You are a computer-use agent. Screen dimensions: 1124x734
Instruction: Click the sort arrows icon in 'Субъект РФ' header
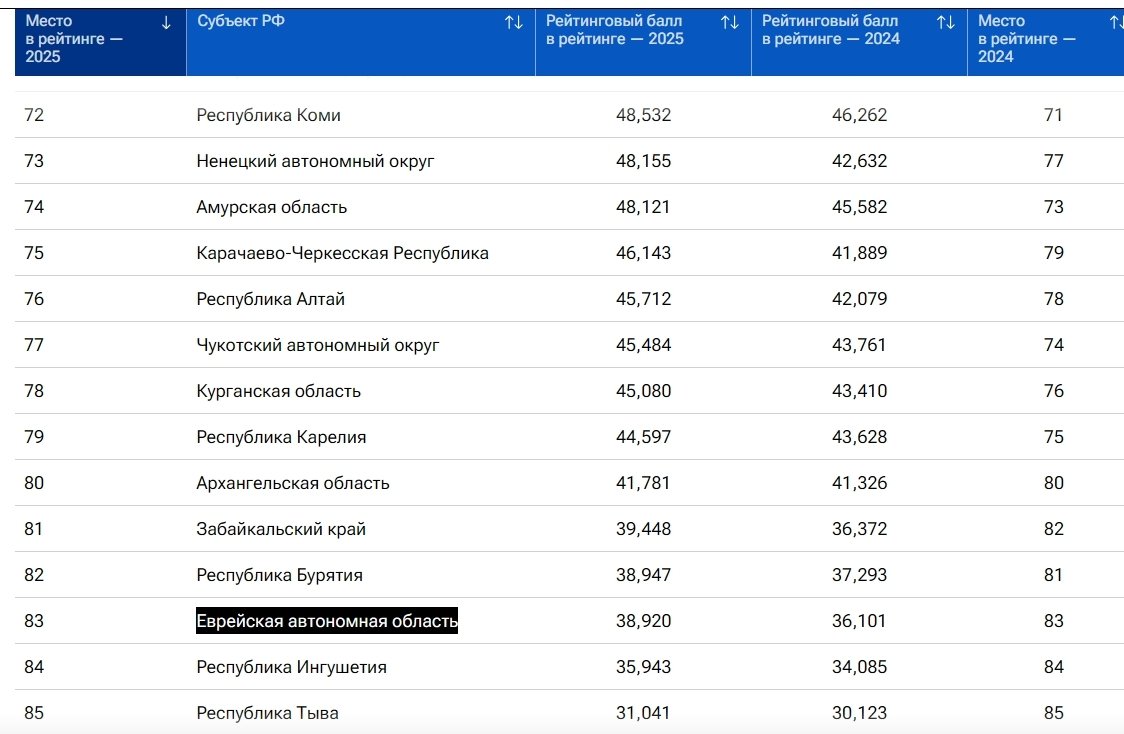513,22
